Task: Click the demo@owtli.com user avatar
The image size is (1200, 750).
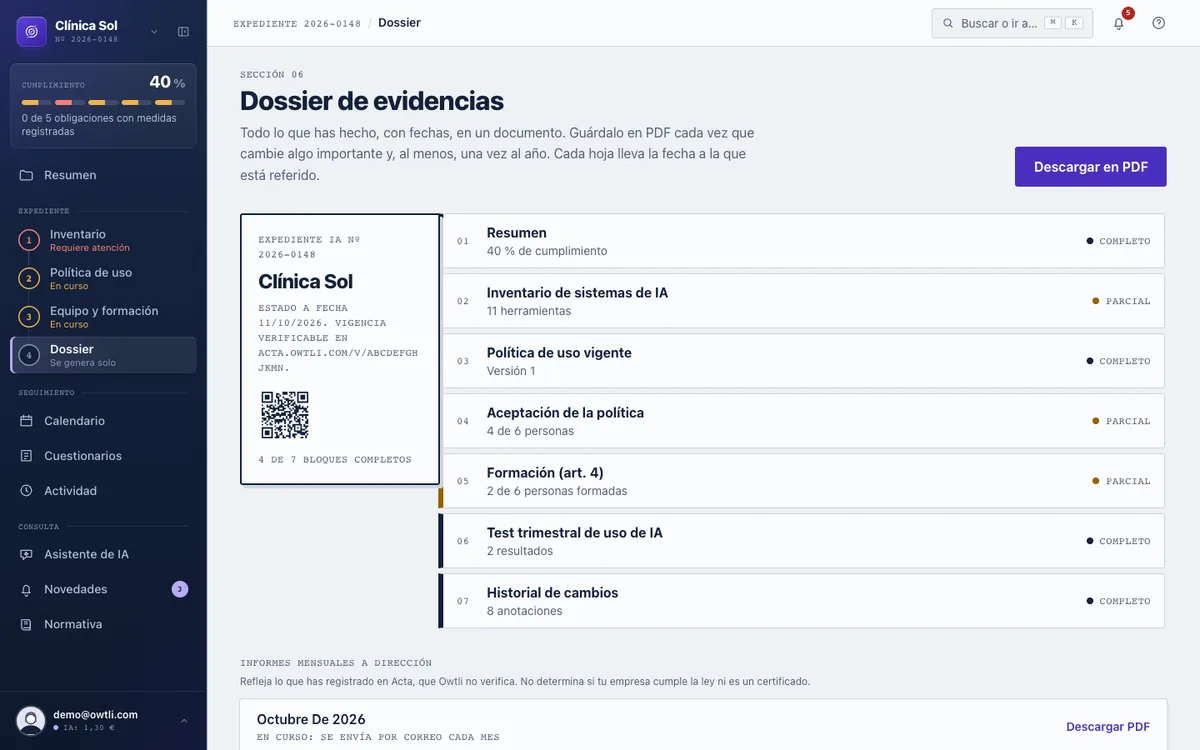Action: [x=31, y=720]
